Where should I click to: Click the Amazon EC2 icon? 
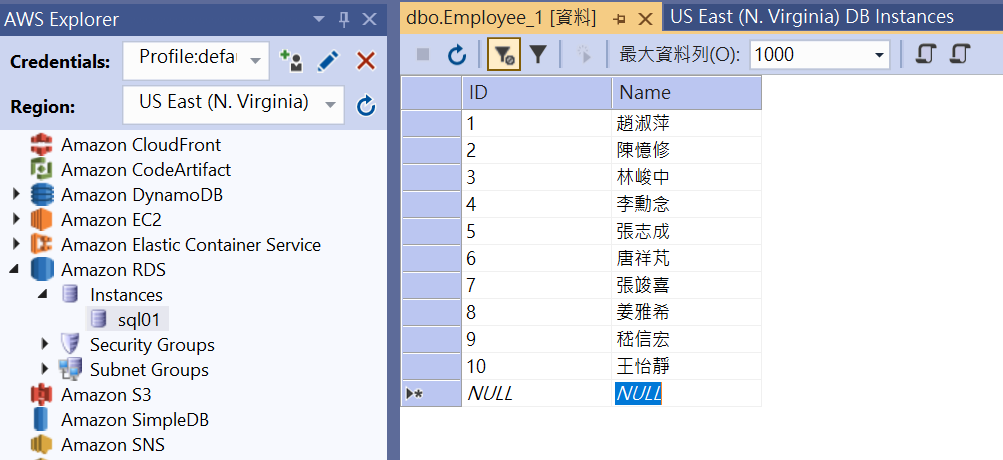tap(42, 219)
